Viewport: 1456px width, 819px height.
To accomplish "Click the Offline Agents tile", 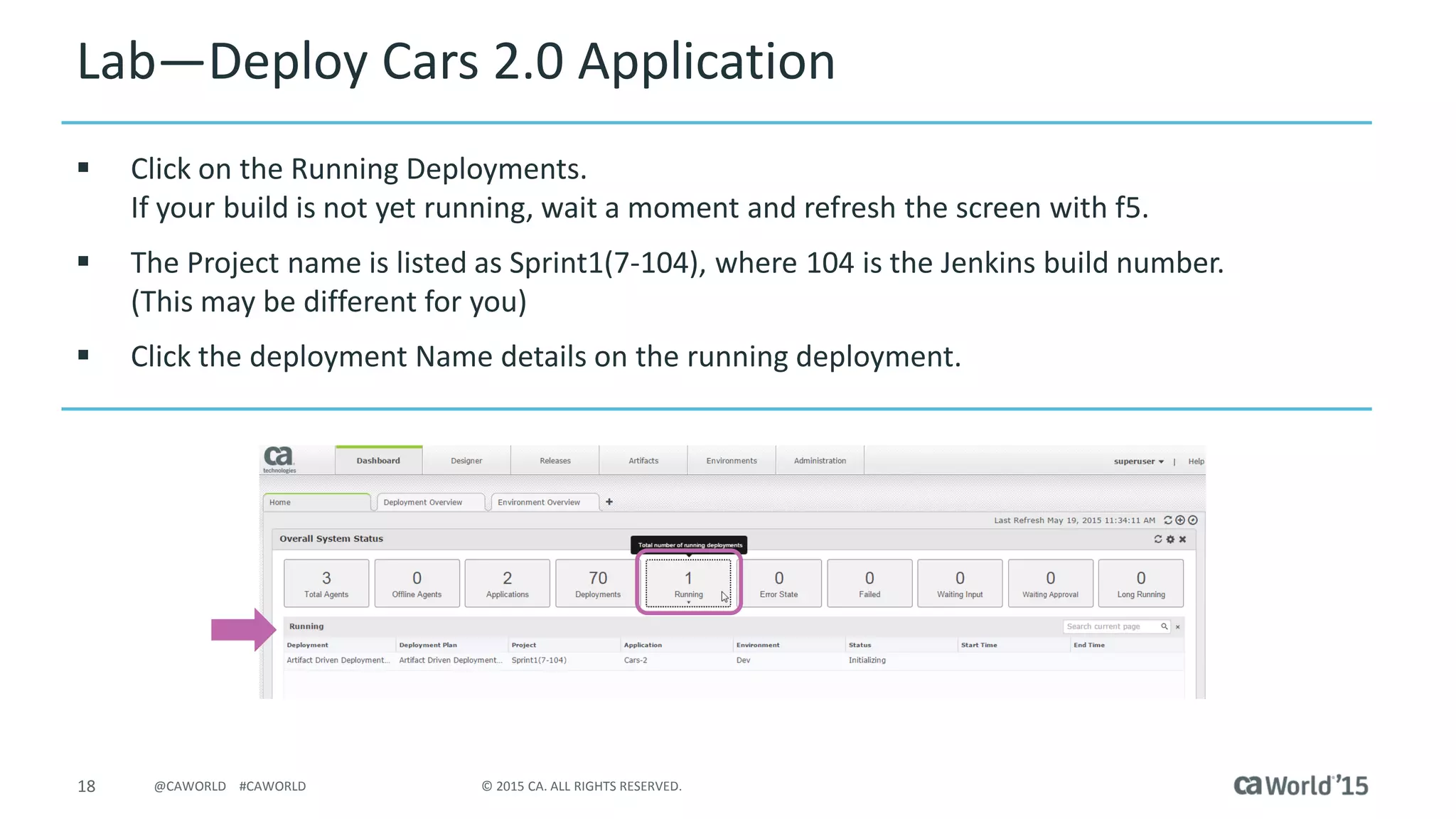I will click(417, 583).
